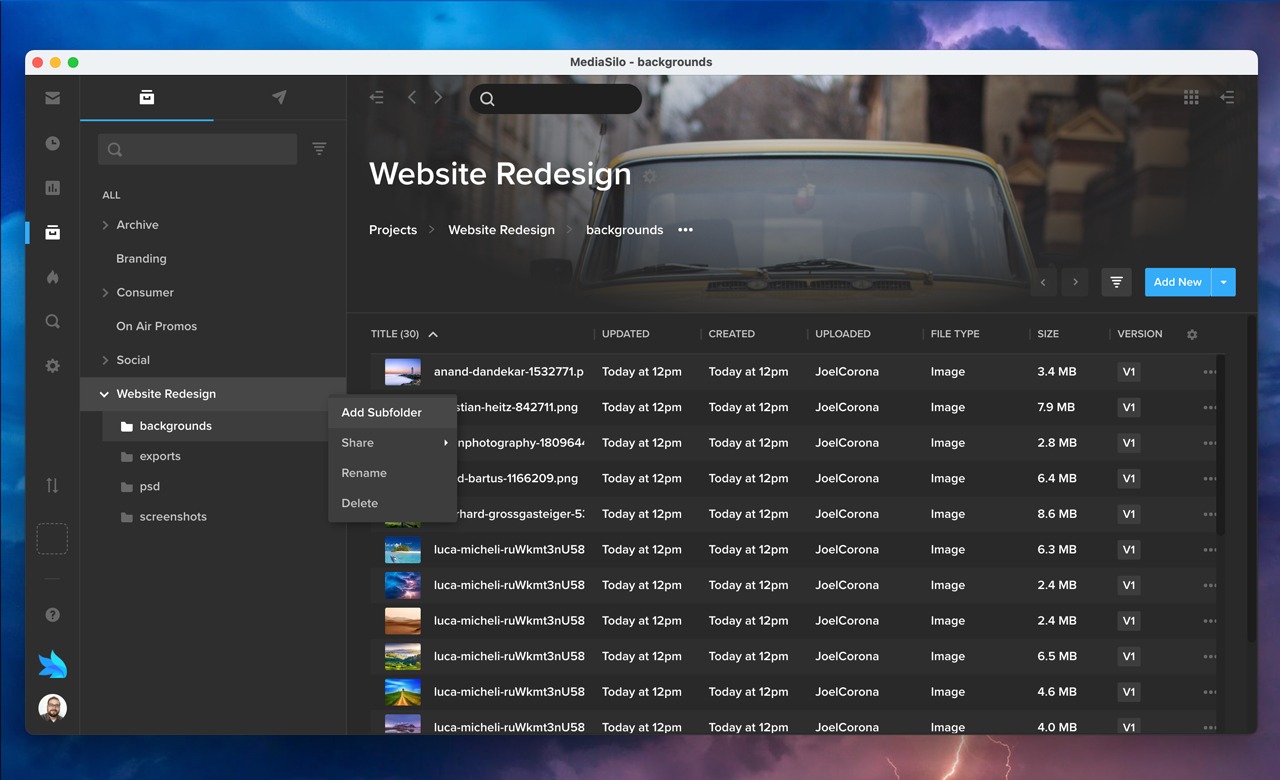This screenshot has height=780, width=1280.
Task: Open the help question mark icon
Action: pyautogui.click(x=52, y=615)
